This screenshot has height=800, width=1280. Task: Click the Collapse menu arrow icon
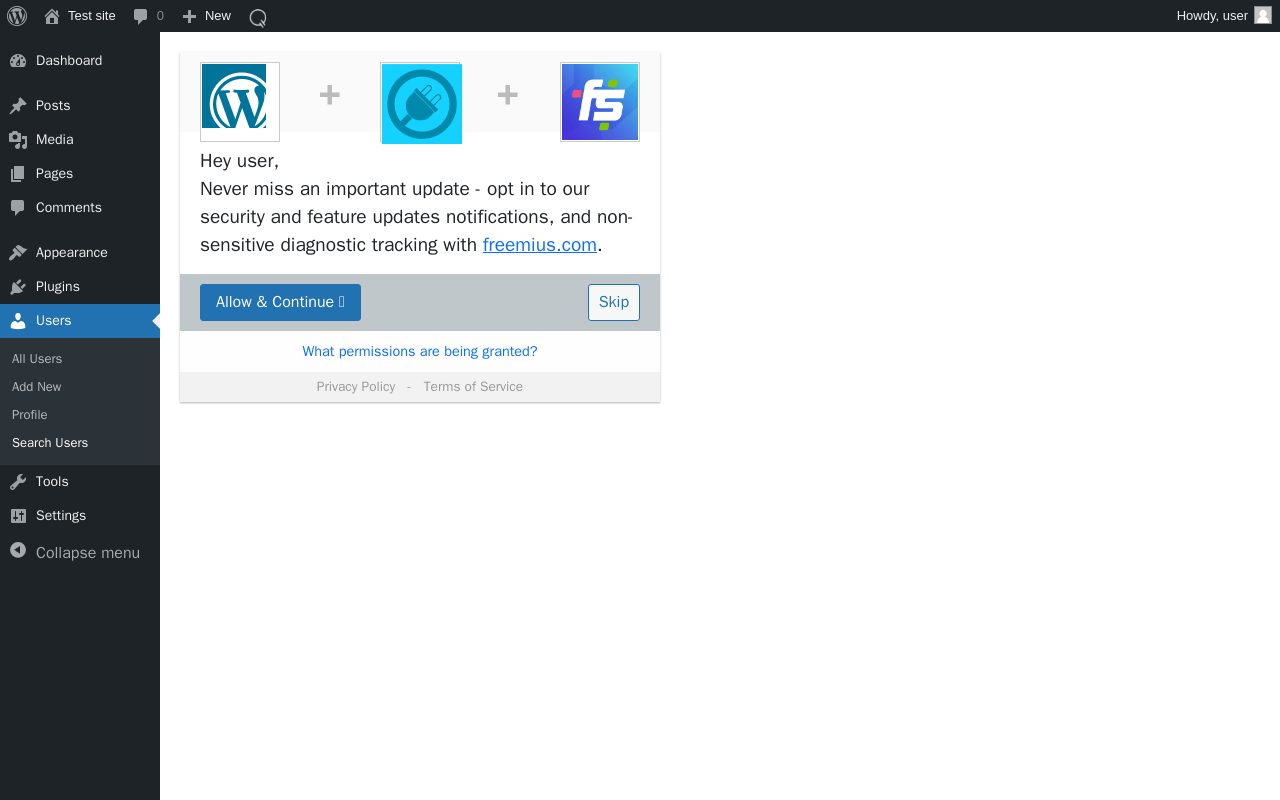tap(18, 550)
